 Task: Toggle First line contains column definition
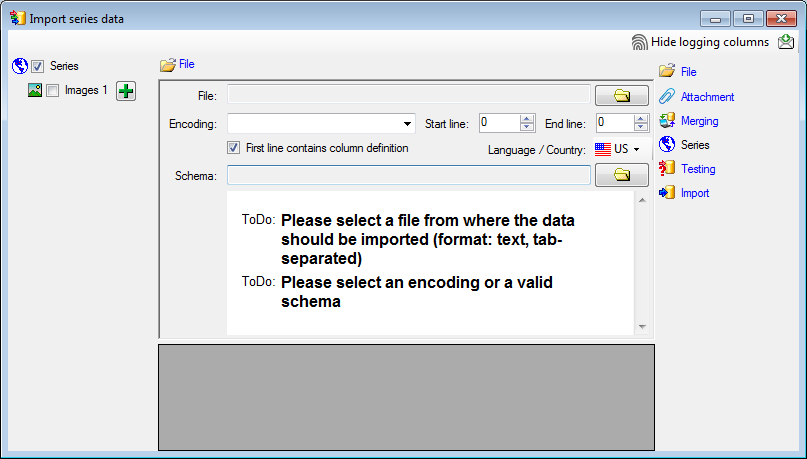coord(234,148)
